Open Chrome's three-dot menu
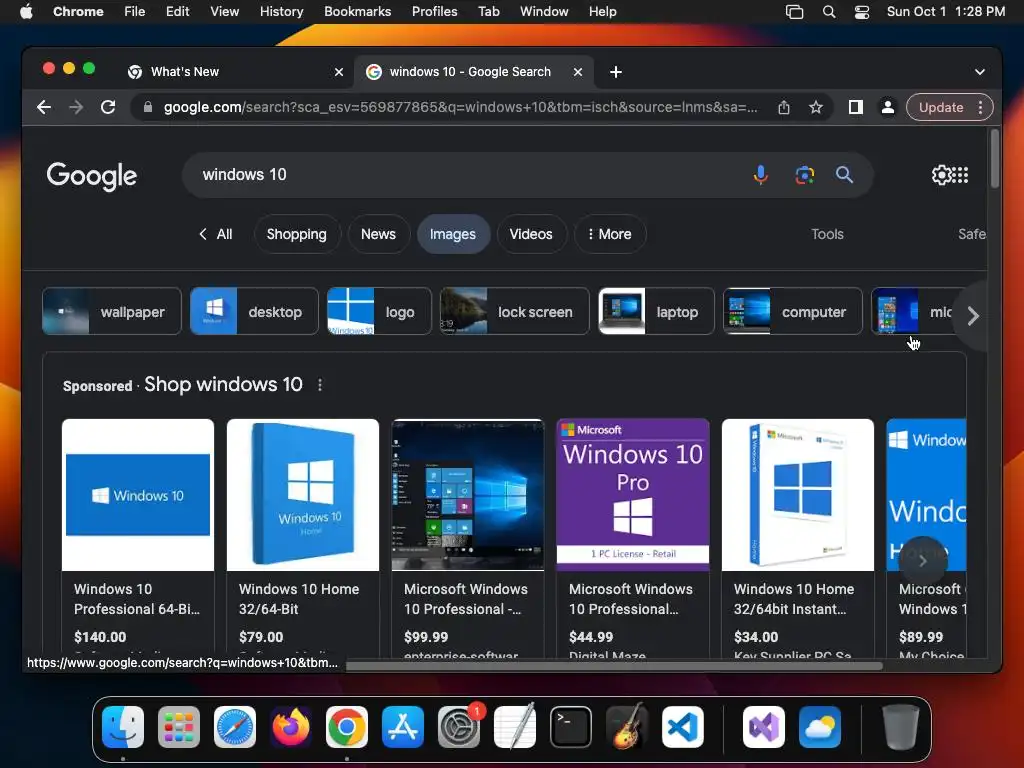This screenshot has width=1024, height=768. 980,107
